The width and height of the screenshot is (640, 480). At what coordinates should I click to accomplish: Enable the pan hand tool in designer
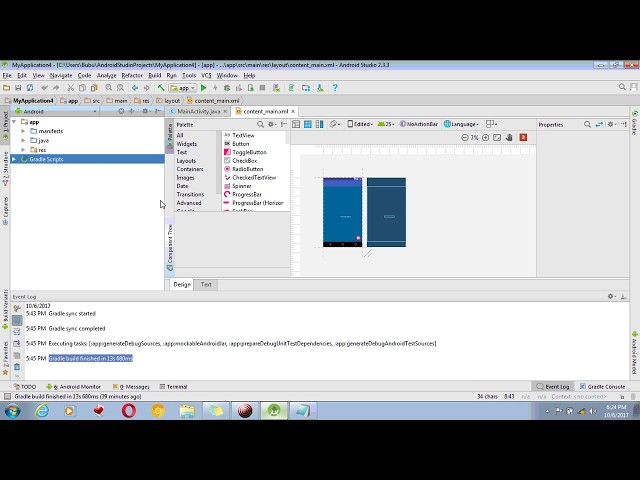[x=509, y=137]
